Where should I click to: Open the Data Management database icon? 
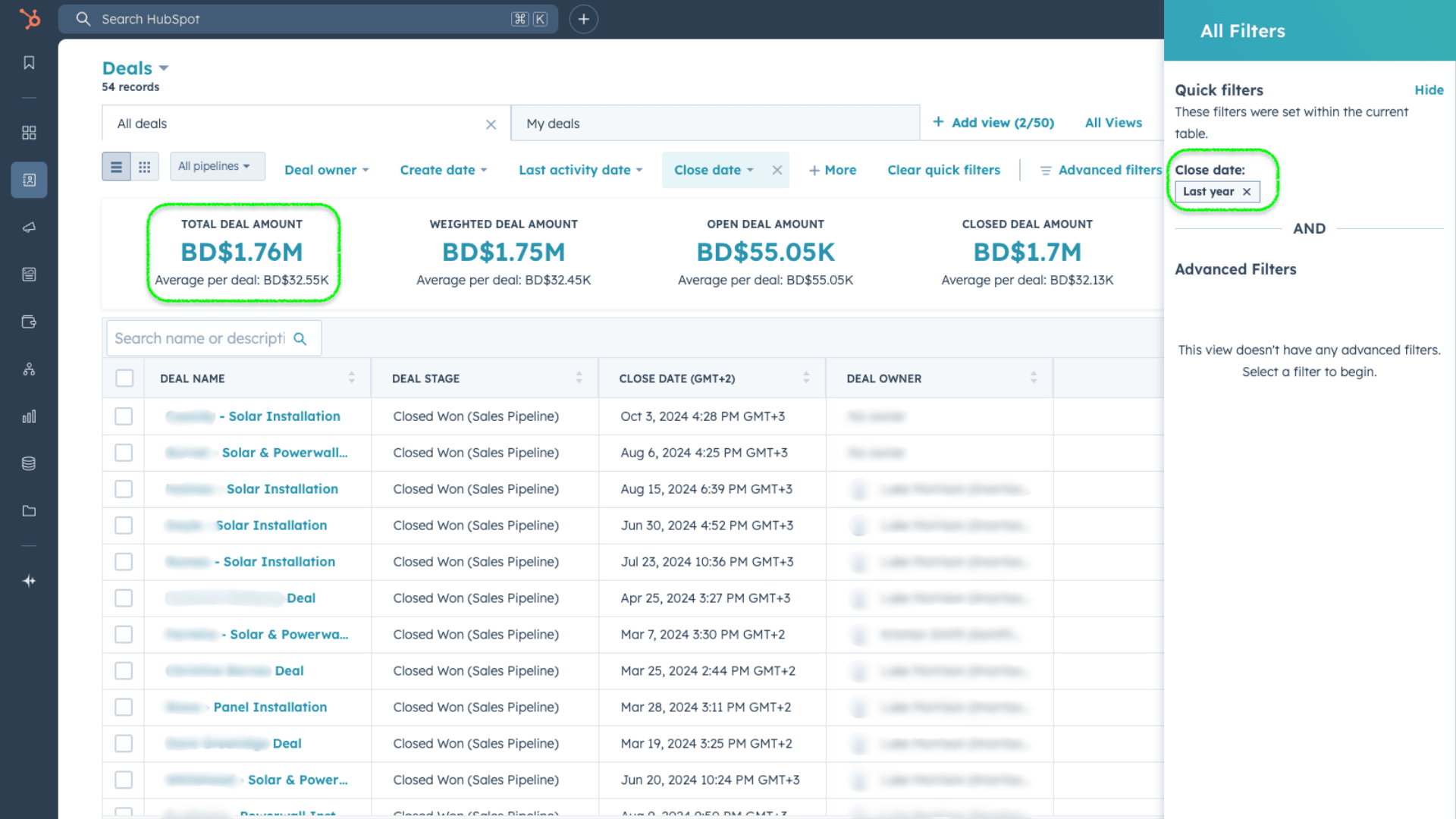(29, 463)
